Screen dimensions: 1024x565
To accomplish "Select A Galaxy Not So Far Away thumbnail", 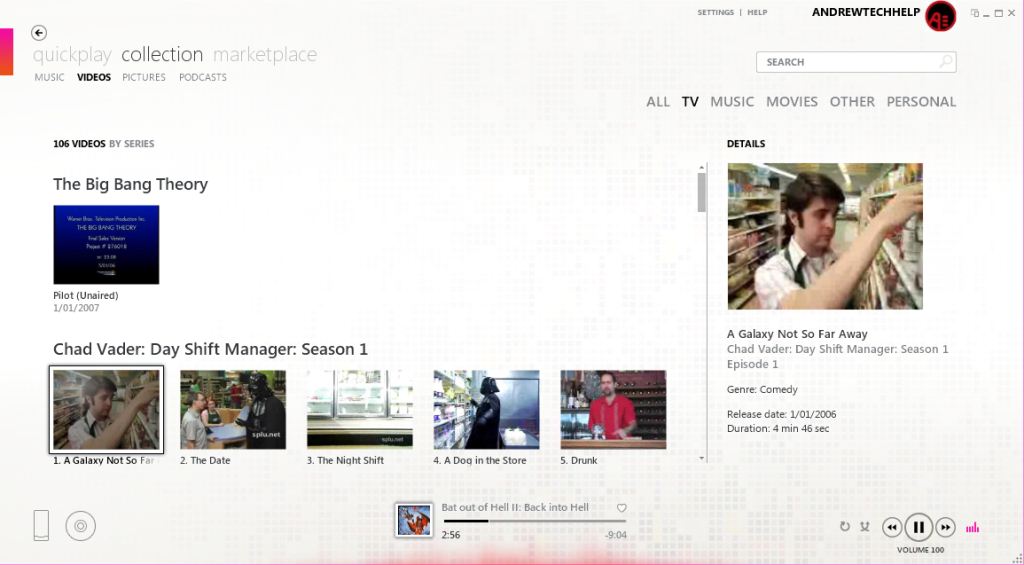I will [106, 410].
